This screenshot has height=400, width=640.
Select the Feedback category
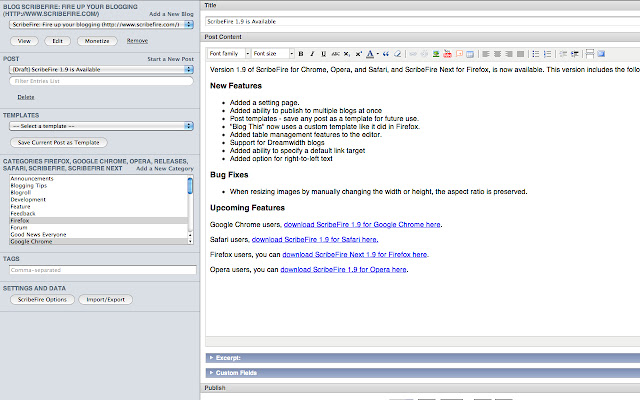(98, 213)
